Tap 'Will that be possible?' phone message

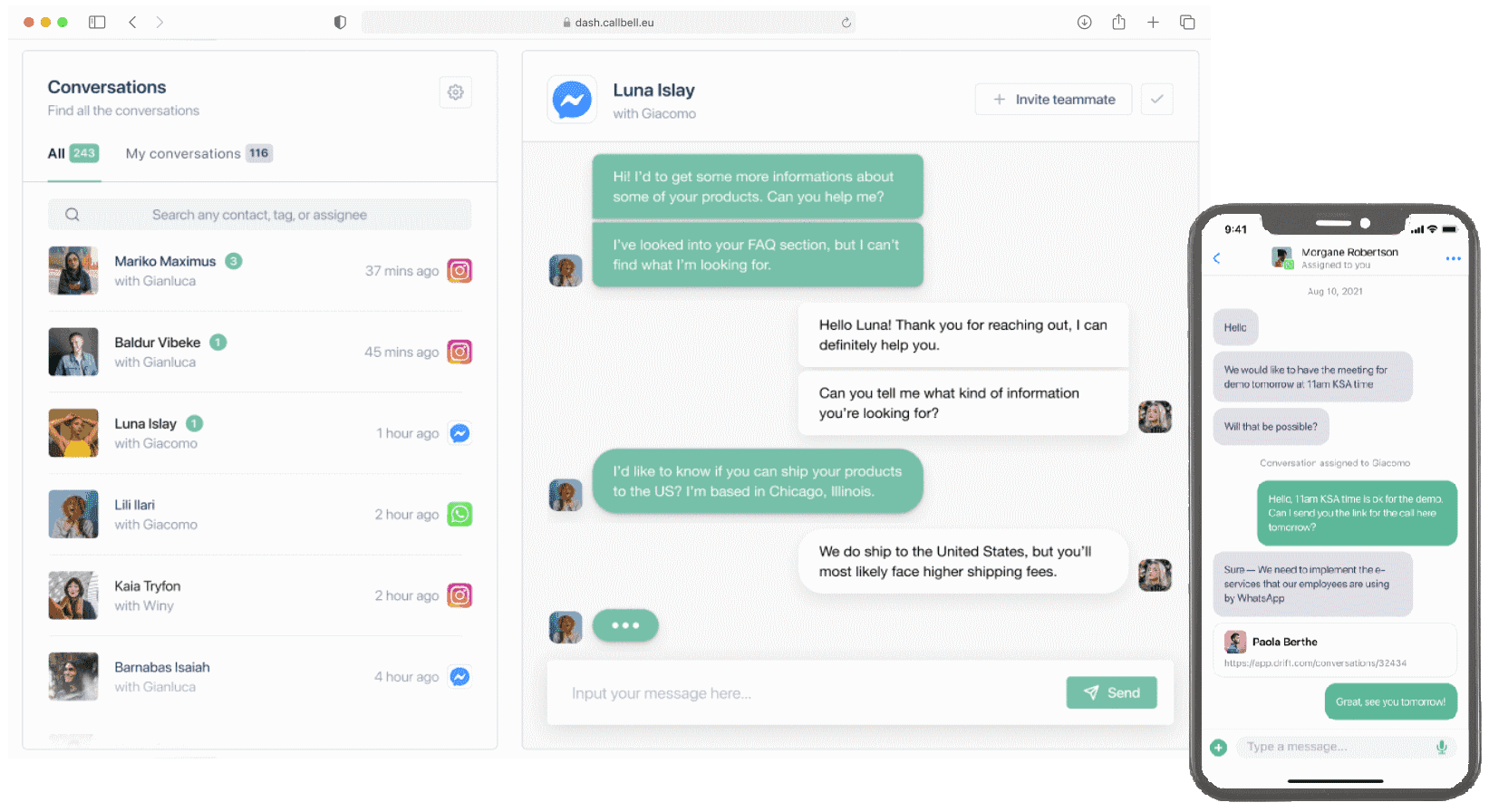point(1271,427)
